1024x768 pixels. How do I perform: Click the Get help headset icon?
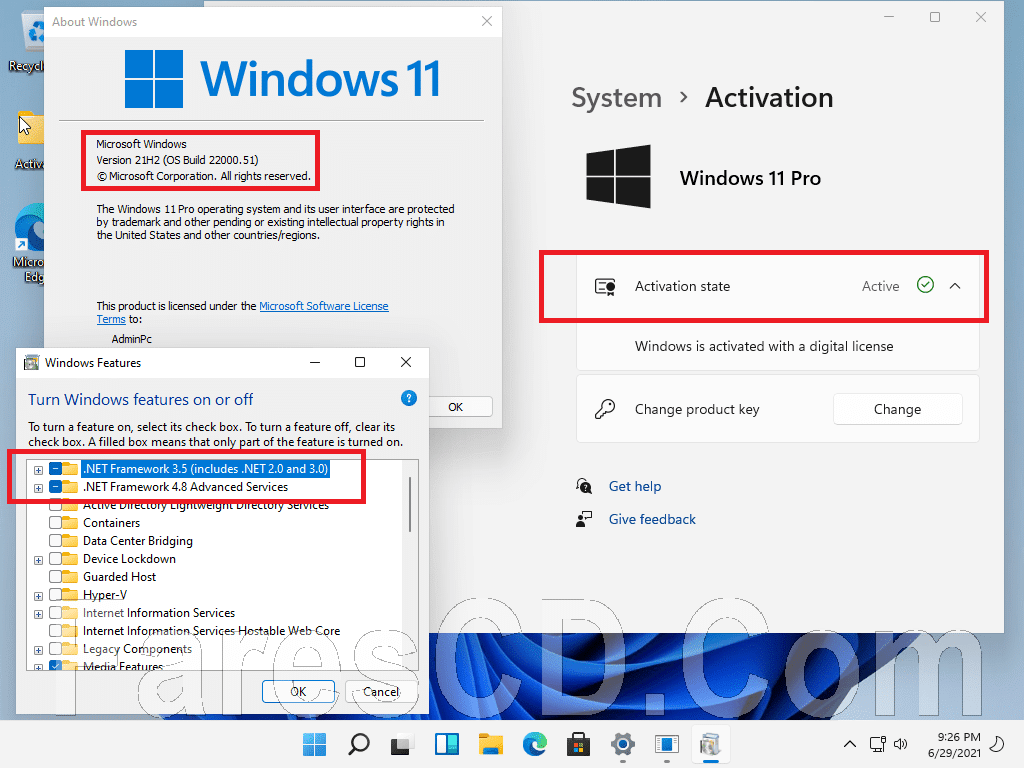(584, 487)
